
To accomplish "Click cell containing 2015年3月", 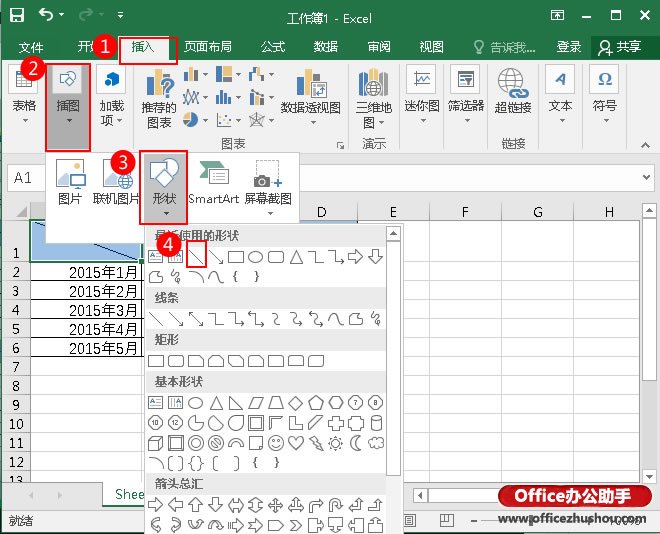I will tap(87, 310).
